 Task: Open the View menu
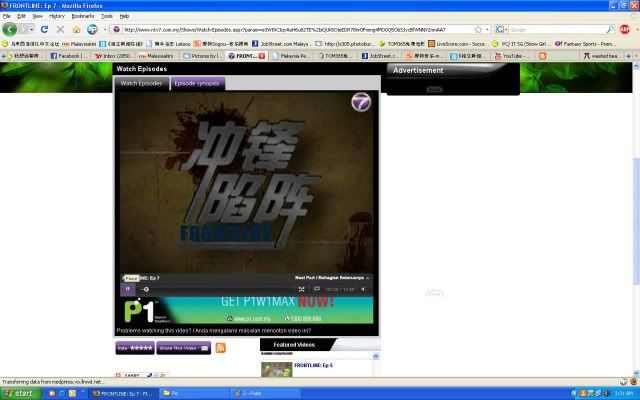click(x=38, y=16)
